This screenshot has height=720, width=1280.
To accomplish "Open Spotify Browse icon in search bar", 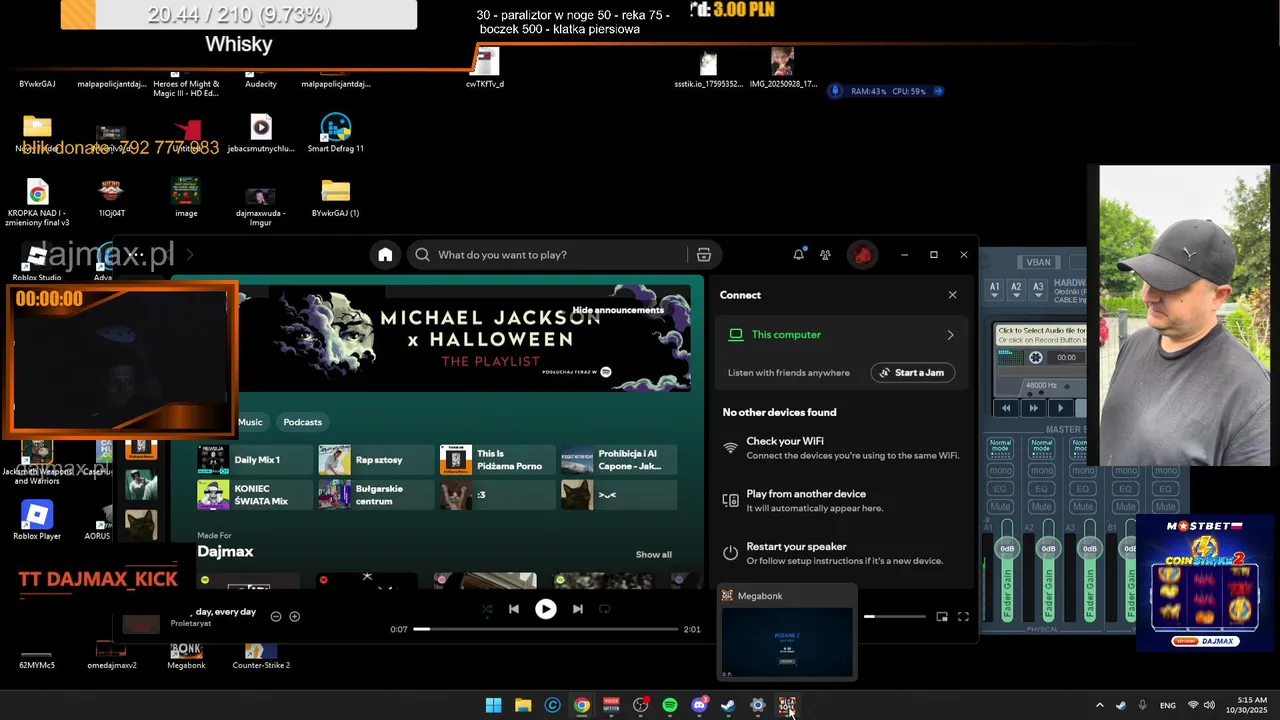I will (704, 255).
